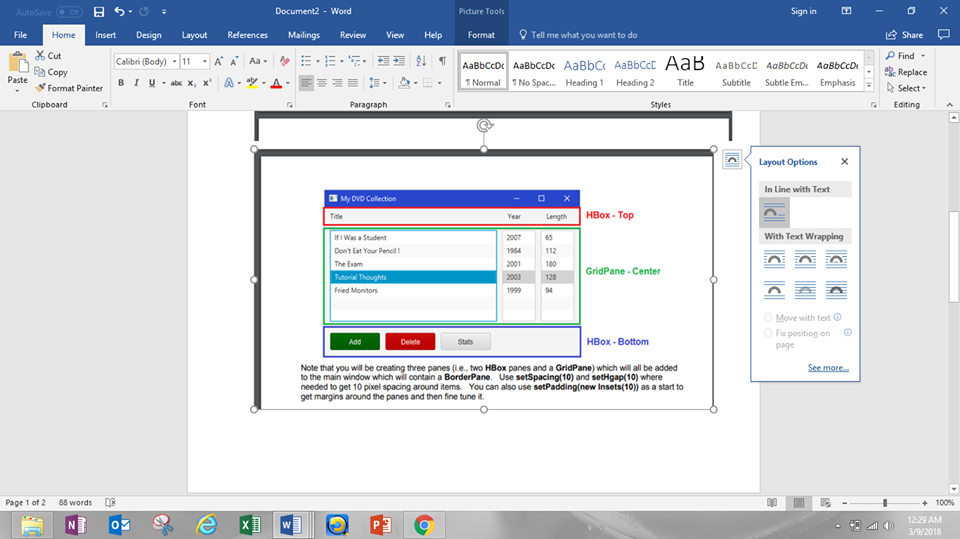Toggle Underline formatting
The image size is (960, 539).
pos(152,83)
